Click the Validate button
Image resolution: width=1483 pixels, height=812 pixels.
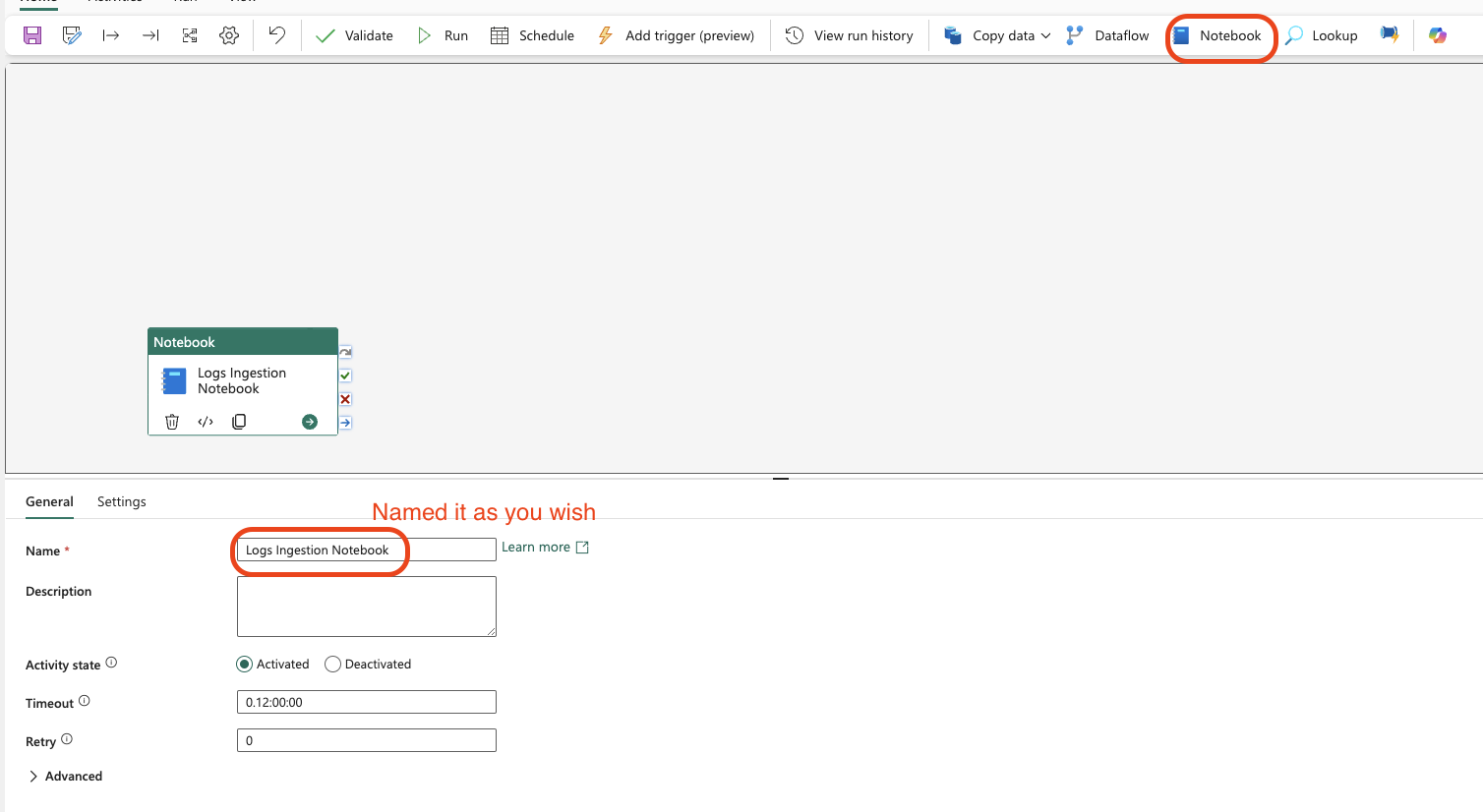pyautogui.click(x=354, y=35)
